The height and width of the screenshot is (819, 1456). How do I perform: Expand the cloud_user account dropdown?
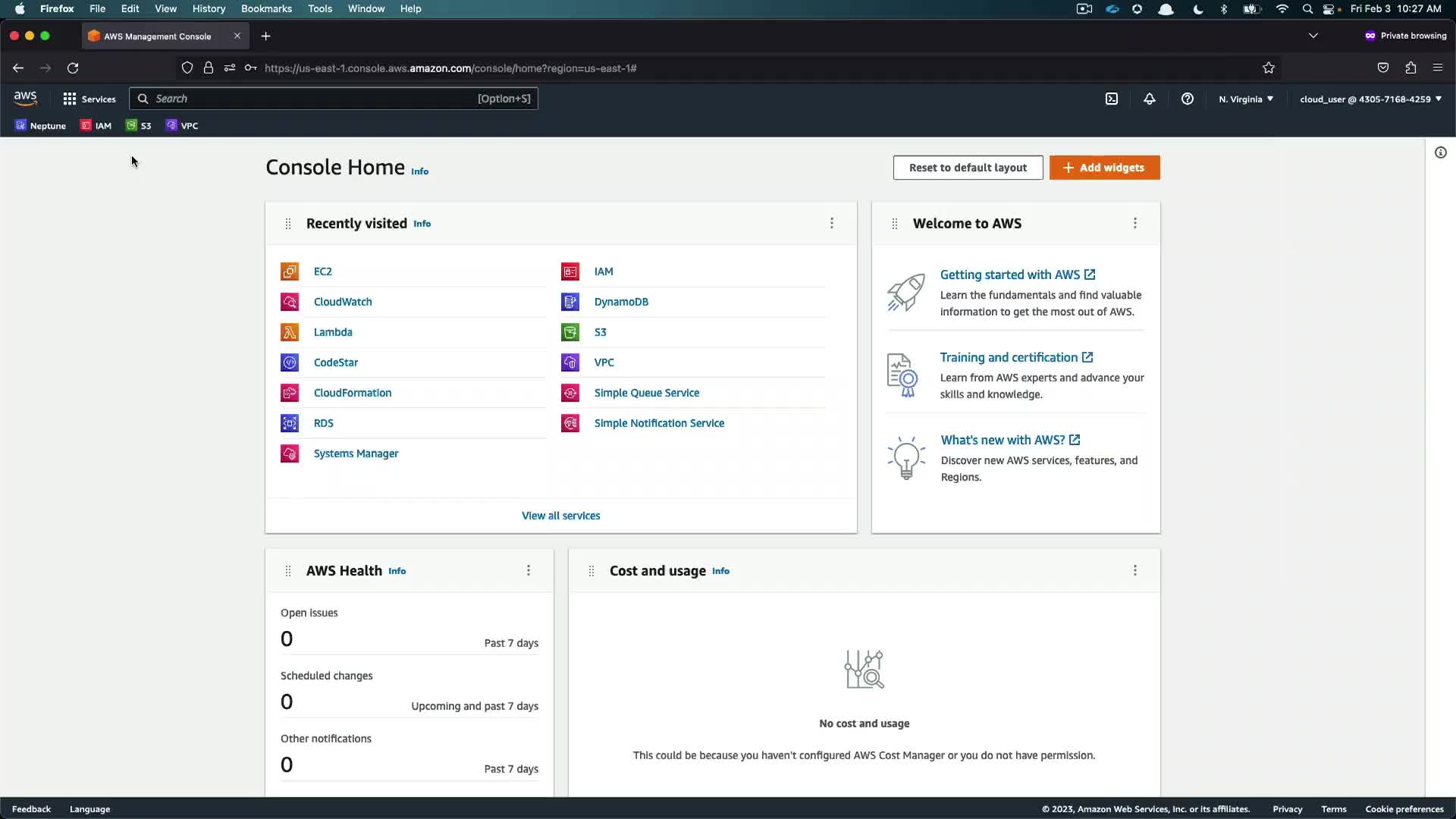coord(1370,99)
